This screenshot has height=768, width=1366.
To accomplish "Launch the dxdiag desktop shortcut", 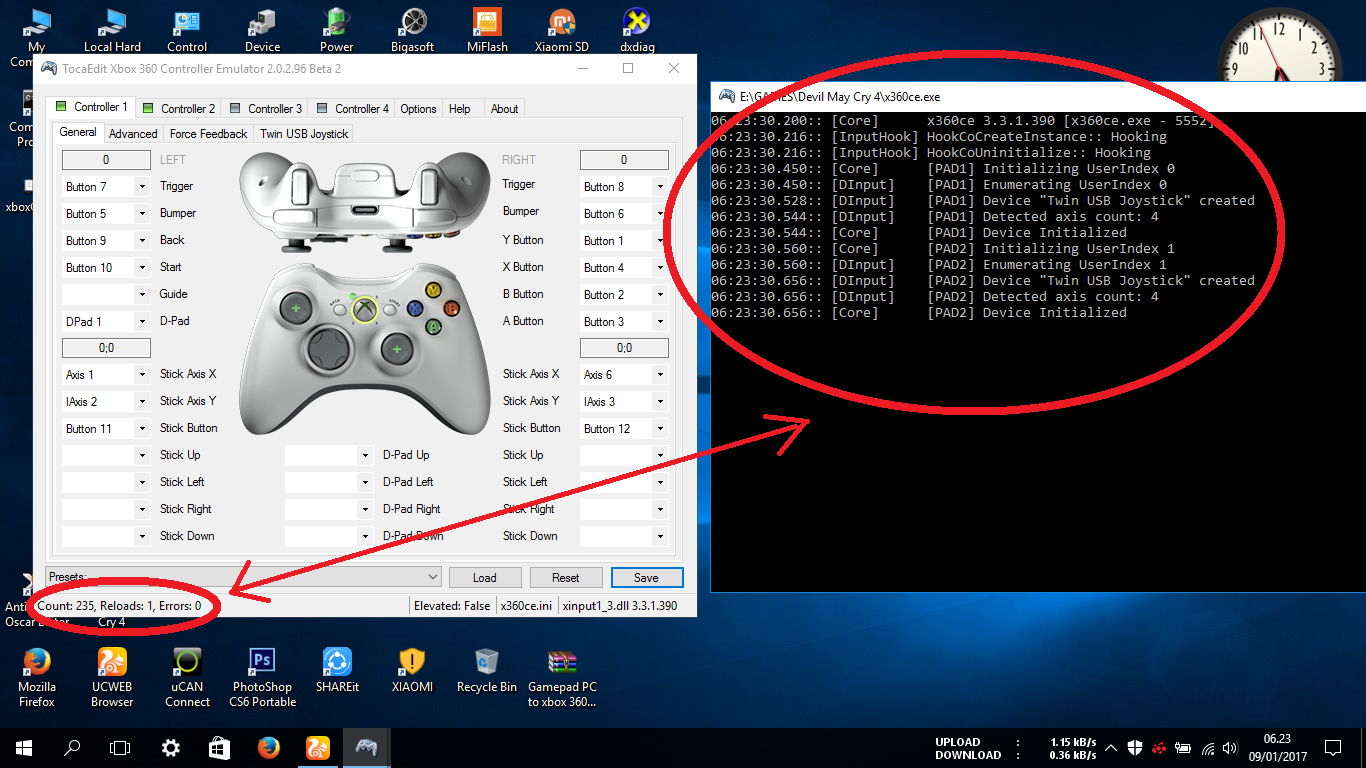I will (637, 28).
